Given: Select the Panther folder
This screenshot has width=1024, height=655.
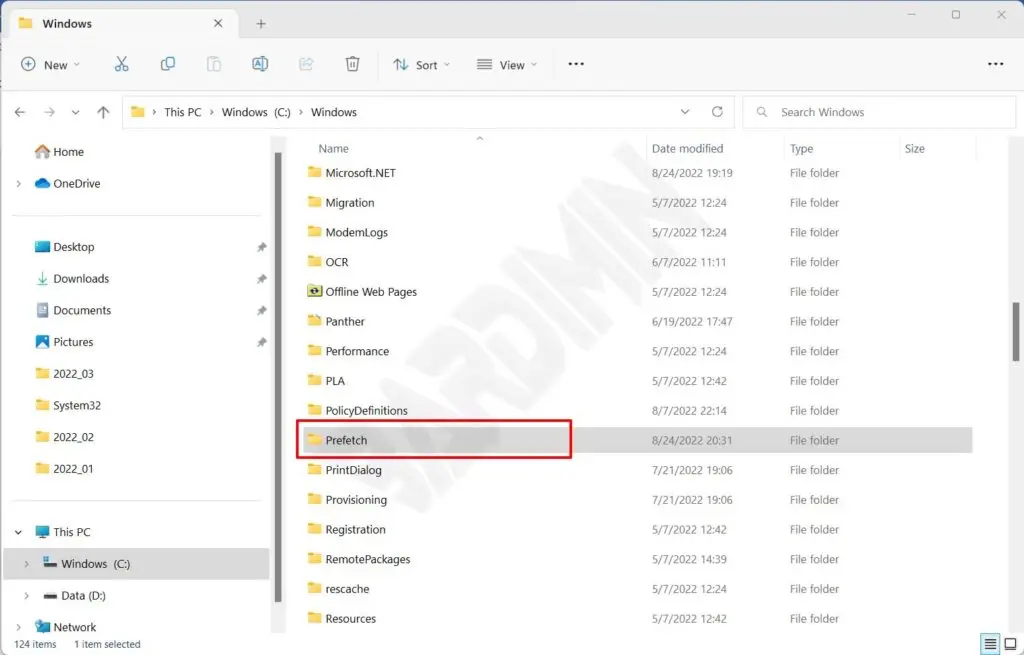Looking at the screenshot, I should point(345,321).
